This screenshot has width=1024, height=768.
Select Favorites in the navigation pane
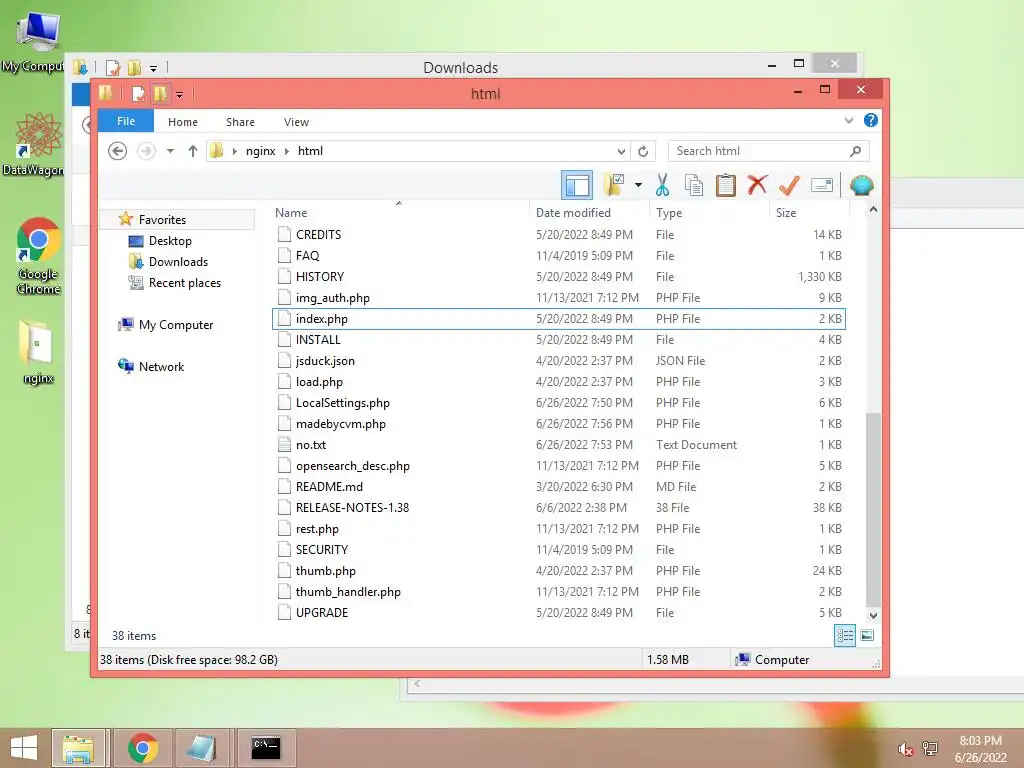[162, 220]
